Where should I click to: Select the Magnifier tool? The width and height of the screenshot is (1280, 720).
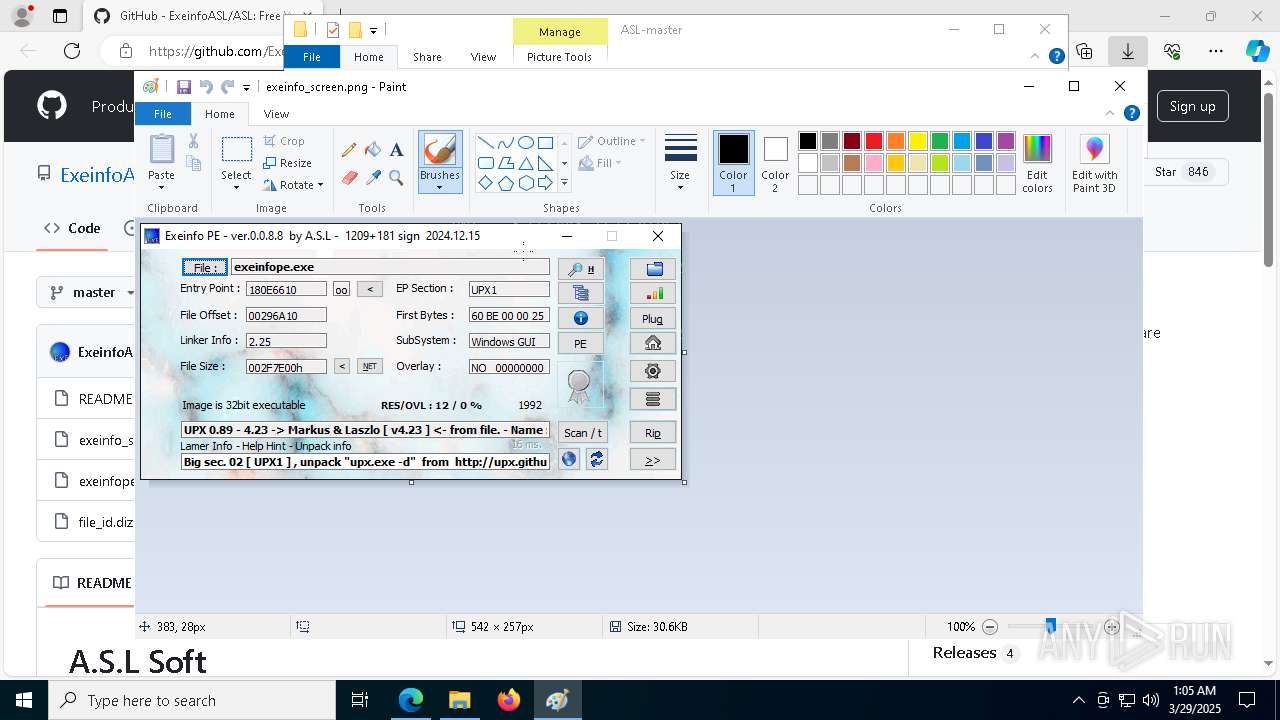click(396, 178)
